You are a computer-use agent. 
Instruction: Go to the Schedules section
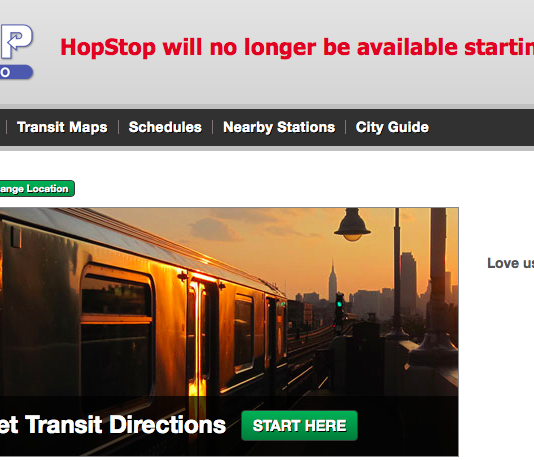pyautogui.click(x=165, y=127)
